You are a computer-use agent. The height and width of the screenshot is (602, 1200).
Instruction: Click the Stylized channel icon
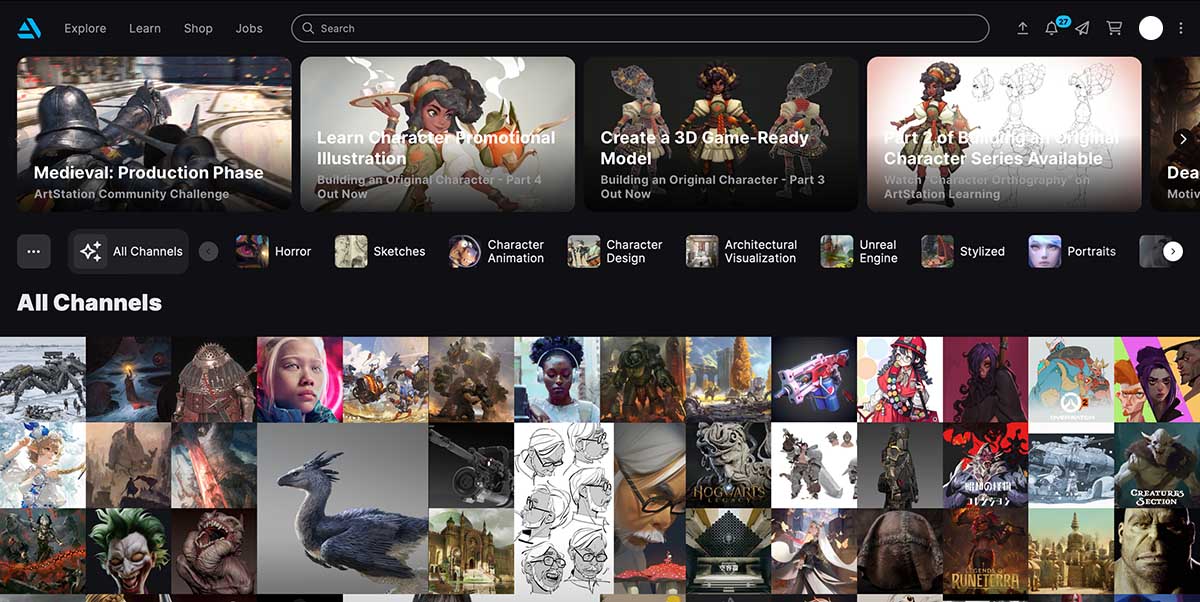(x=938, y=251)
